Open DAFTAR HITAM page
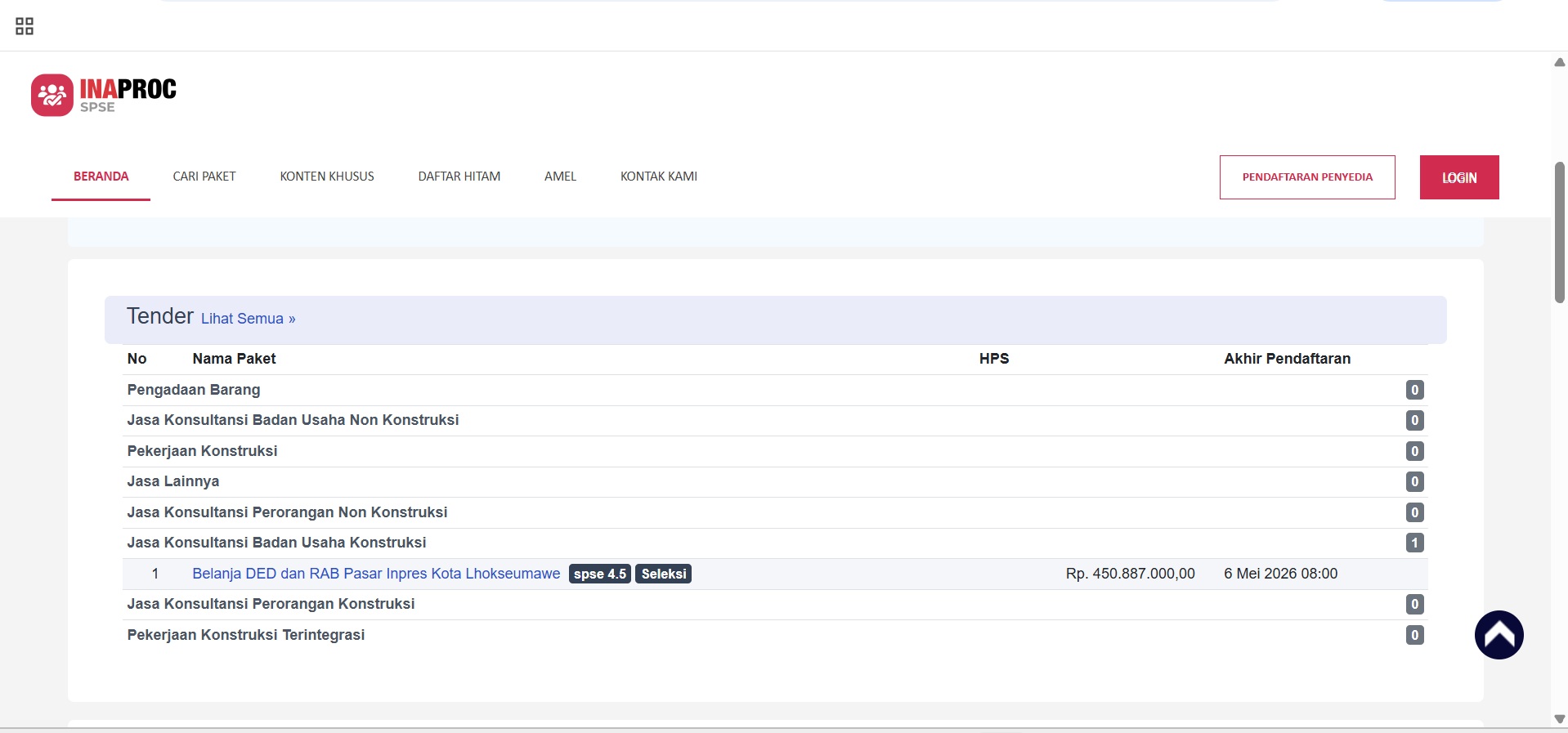This screenshot has height=733, width=1568. point(459,177)
